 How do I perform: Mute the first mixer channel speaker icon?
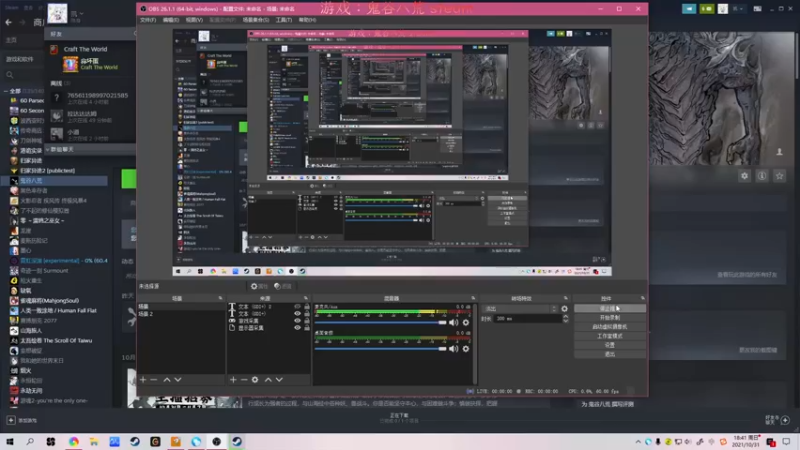click(454, 322)
